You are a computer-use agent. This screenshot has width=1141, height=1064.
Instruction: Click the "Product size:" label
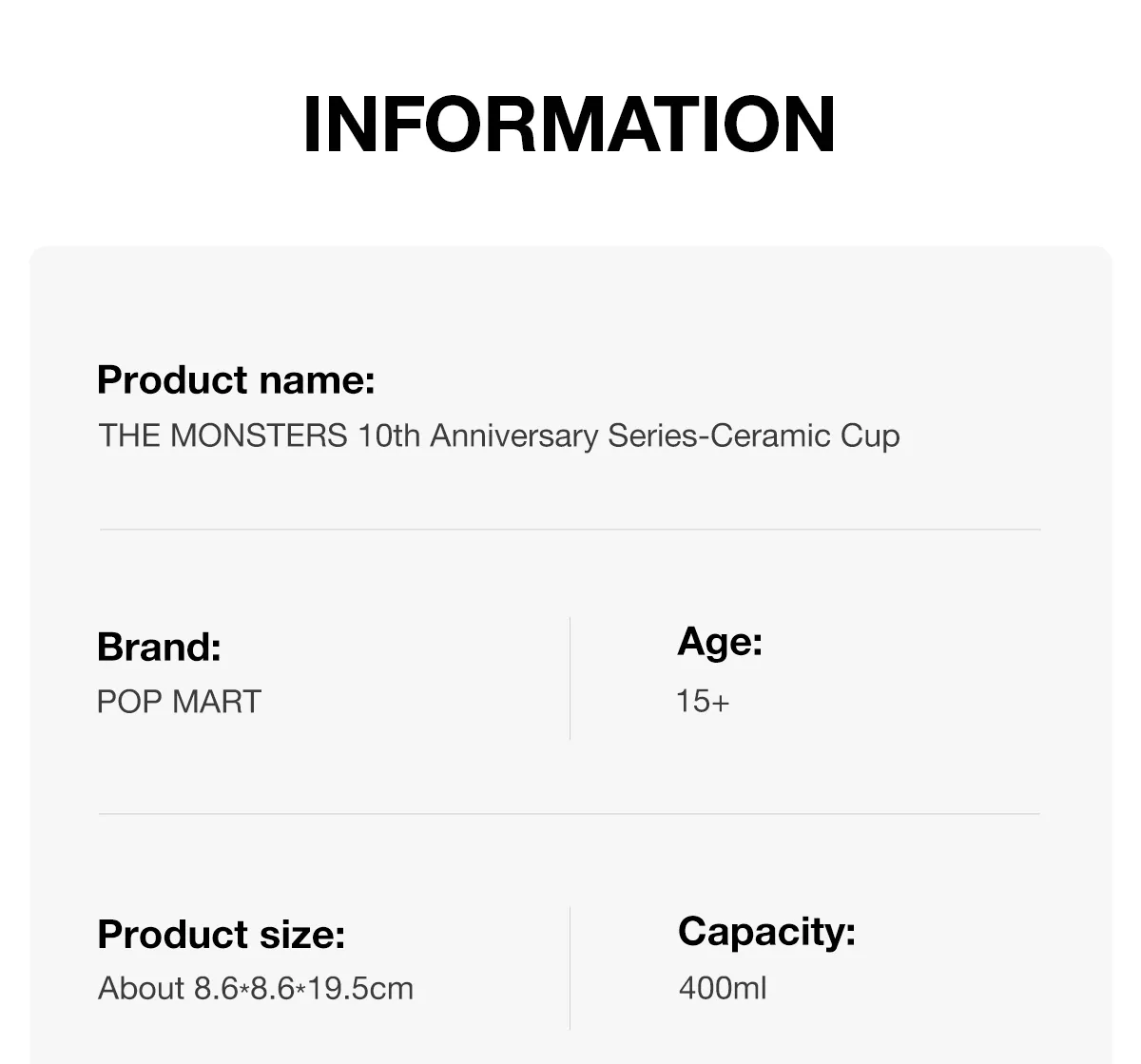(x=221, y=934)
